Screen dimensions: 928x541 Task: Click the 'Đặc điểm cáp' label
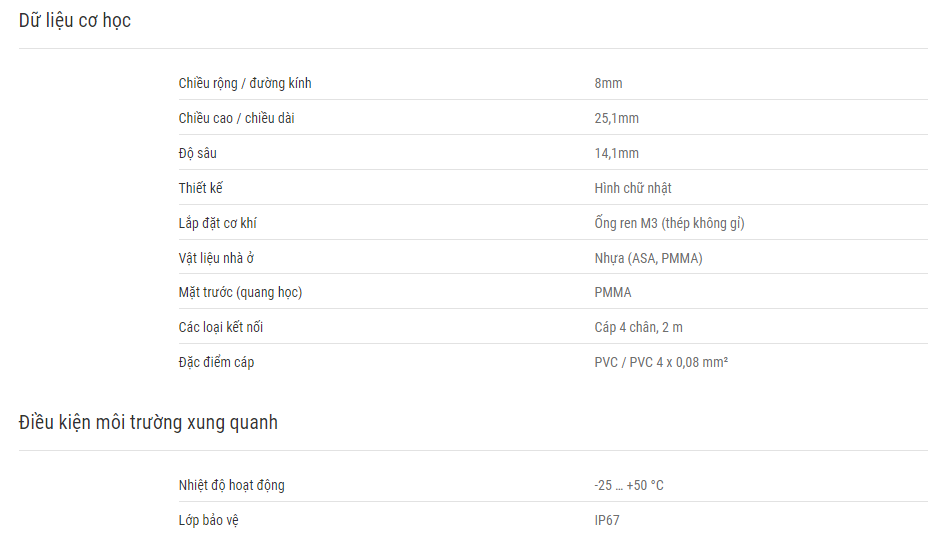[216, 362]
